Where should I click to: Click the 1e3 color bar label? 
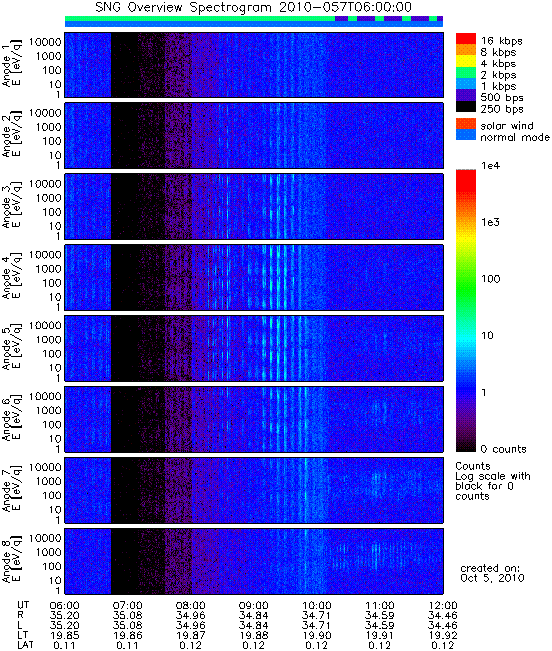[491, 223]
